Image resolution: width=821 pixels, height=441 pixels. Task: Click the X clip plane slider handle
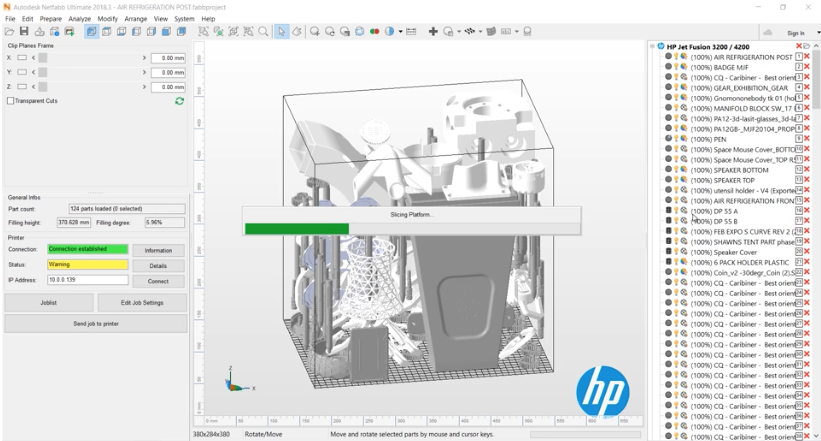(43, 58)
